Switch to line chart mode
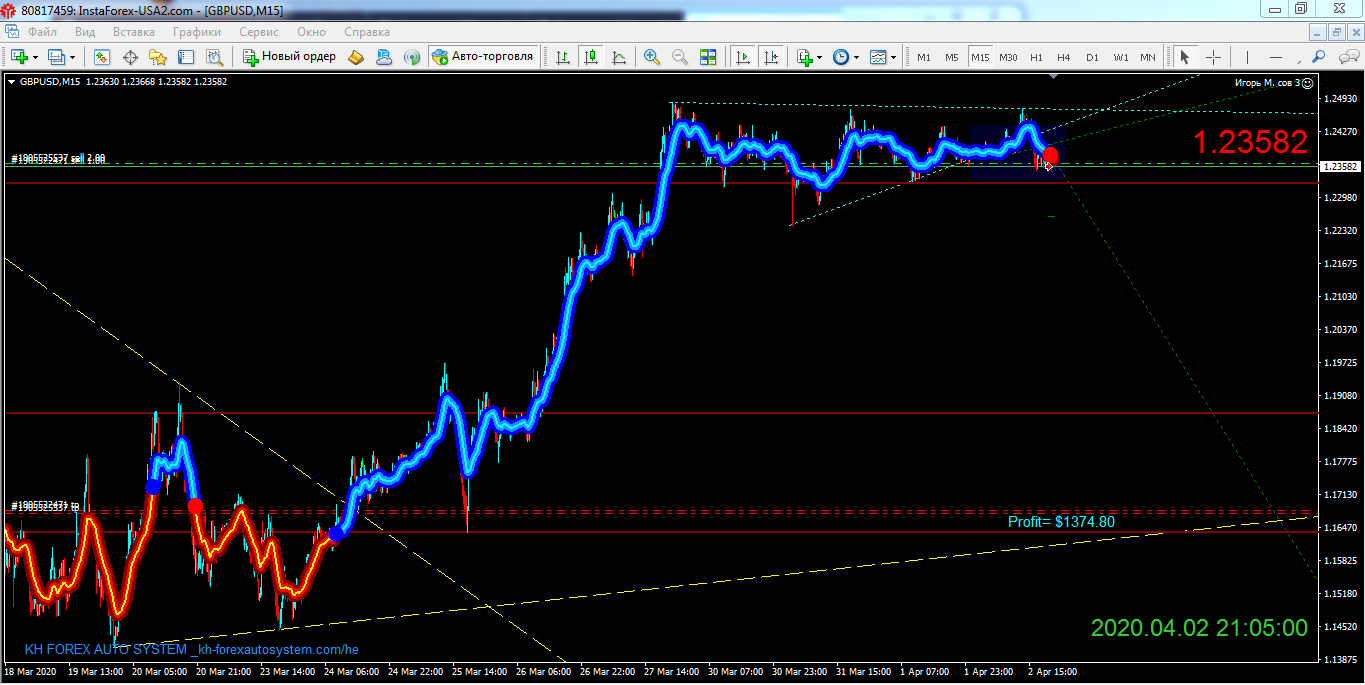1365x685 pixels. pyautogui.click(x=620, y=57)
